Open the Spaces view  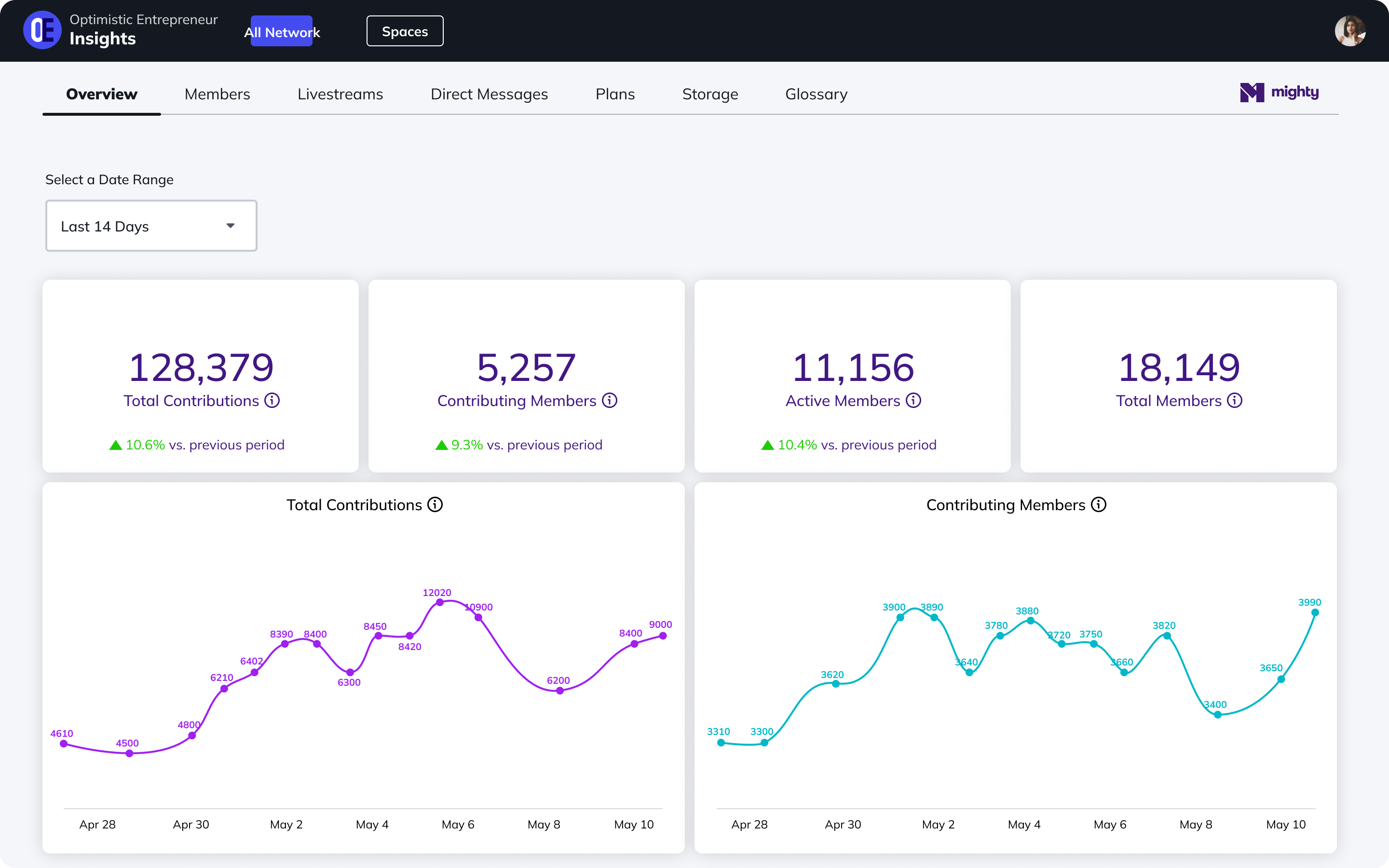pos(405,31)
